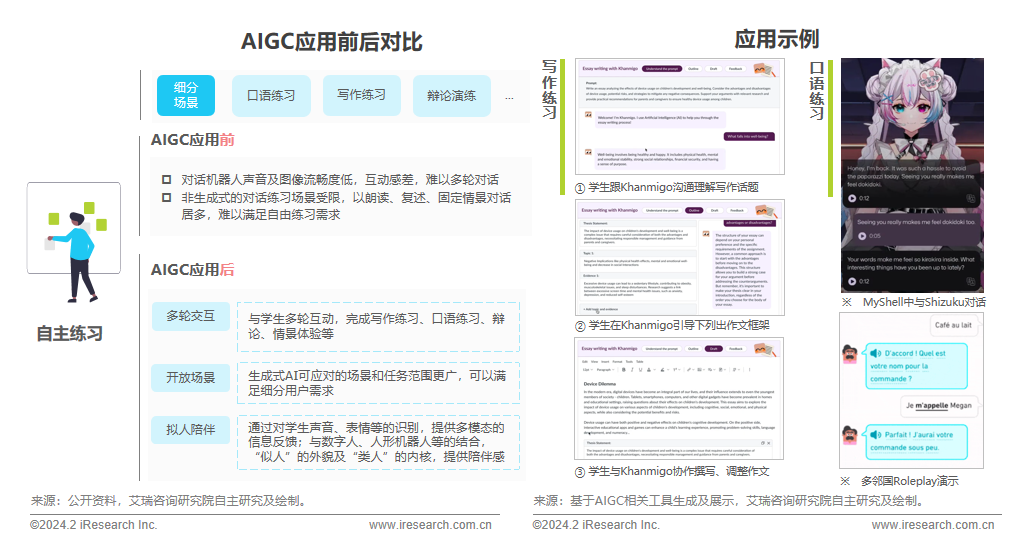The width and height of the screenshot is (1020, 539).
Task: Expand the ellipsis after 辩论演练 scenario chip
Action: [509, 98]
